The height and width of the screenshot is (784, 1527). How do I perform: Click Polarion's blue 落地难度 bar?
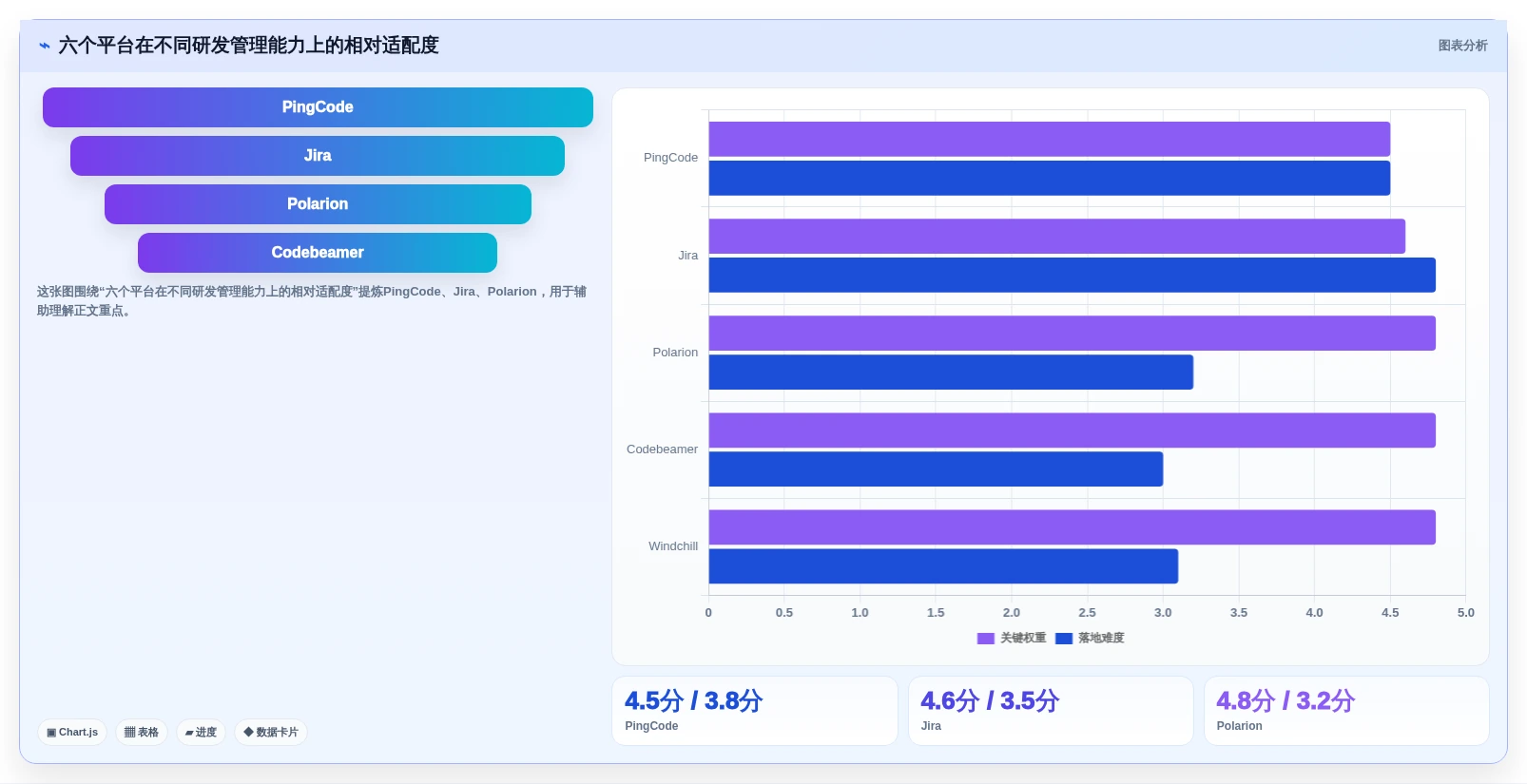(951, 372)
